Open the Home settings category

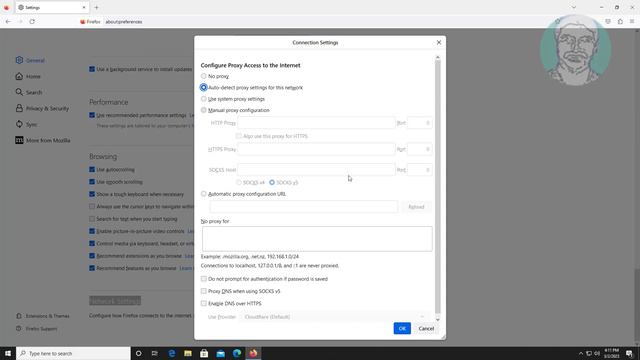click(28, 76)
